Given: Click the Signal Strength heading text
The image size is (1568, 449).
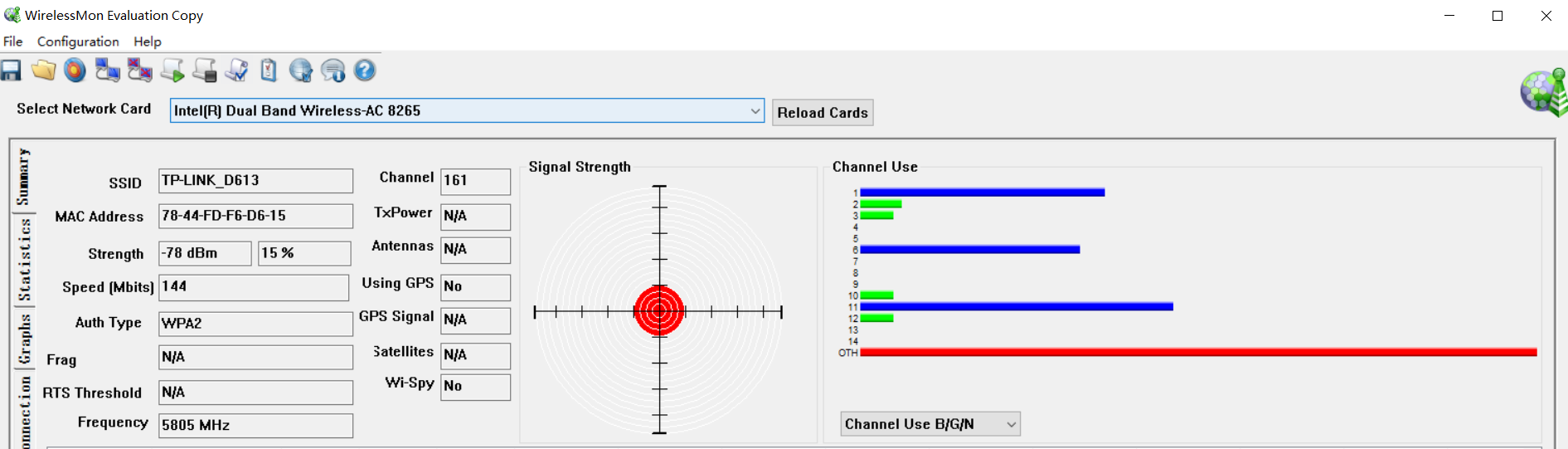Looking at the screenshot, I should point(580,167).
